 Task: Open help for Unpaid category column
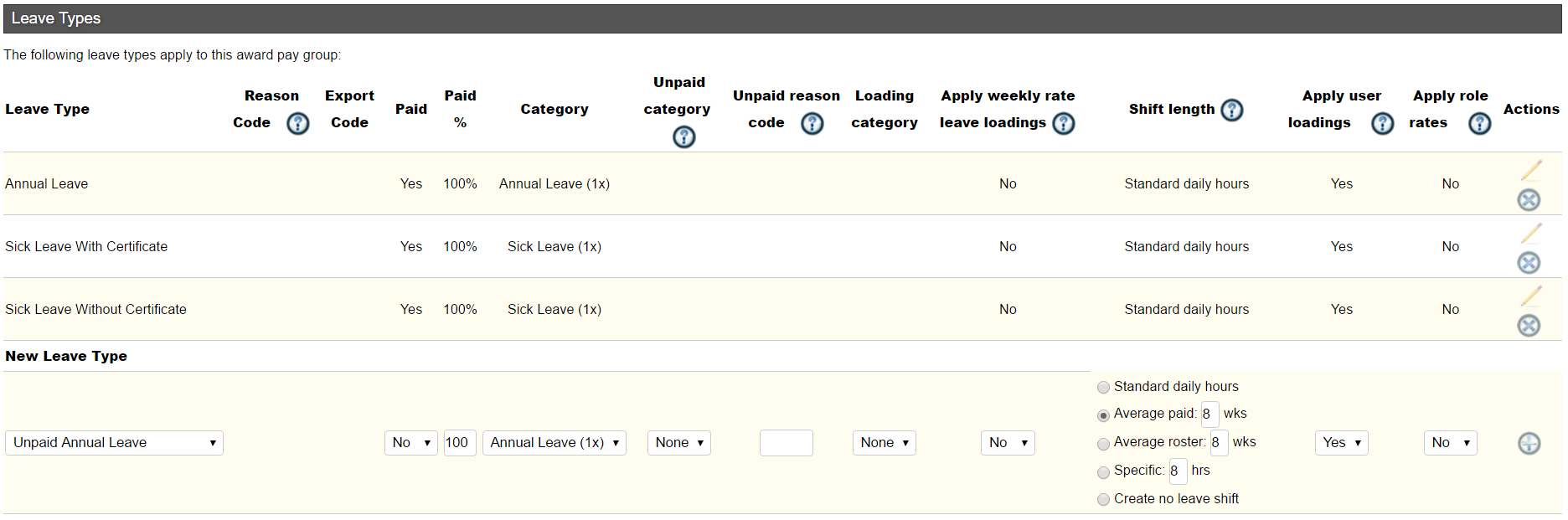coord(683,136)
